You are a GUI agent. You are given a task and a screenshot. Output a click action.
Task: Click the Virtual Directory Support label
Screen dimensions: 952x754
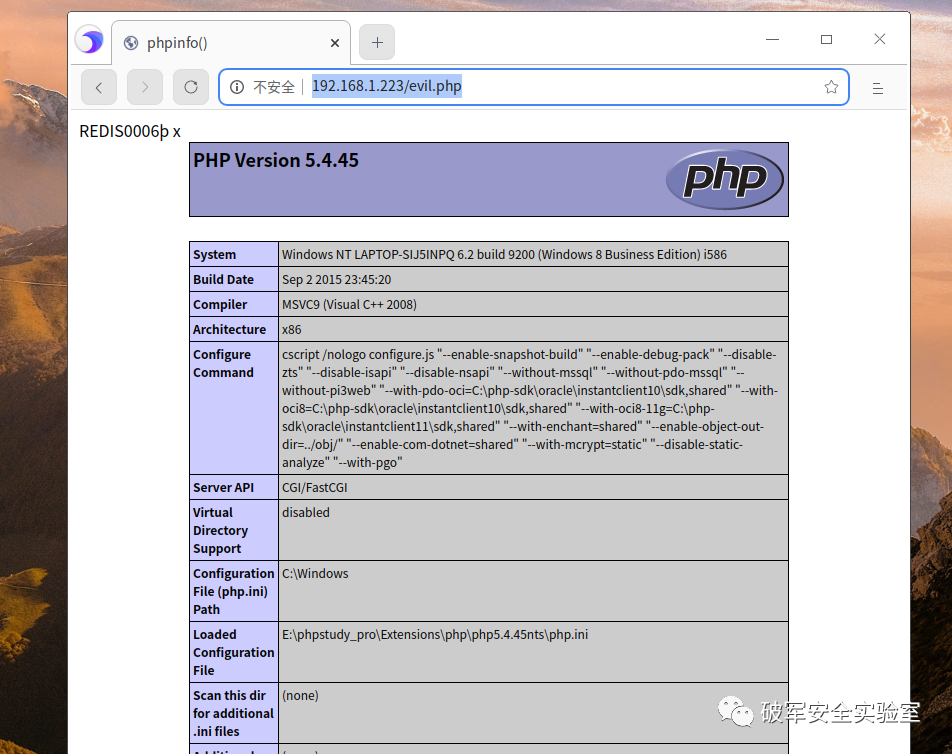(x=220, y=530)
